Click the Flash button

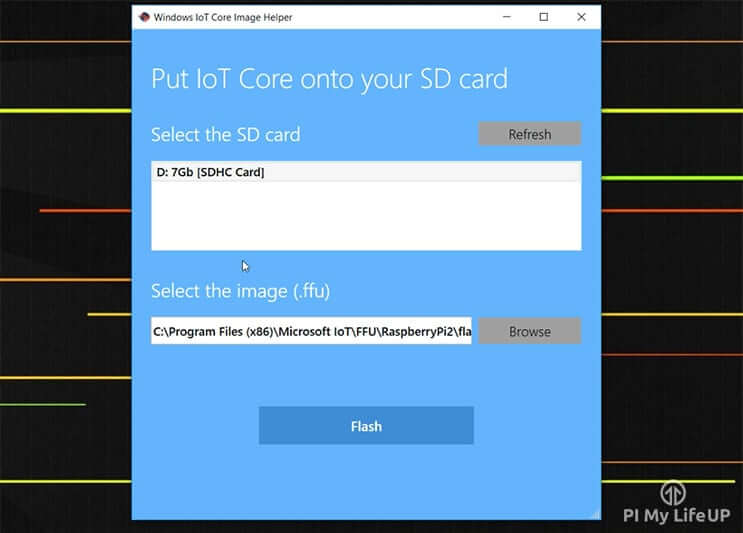(366, 425)
